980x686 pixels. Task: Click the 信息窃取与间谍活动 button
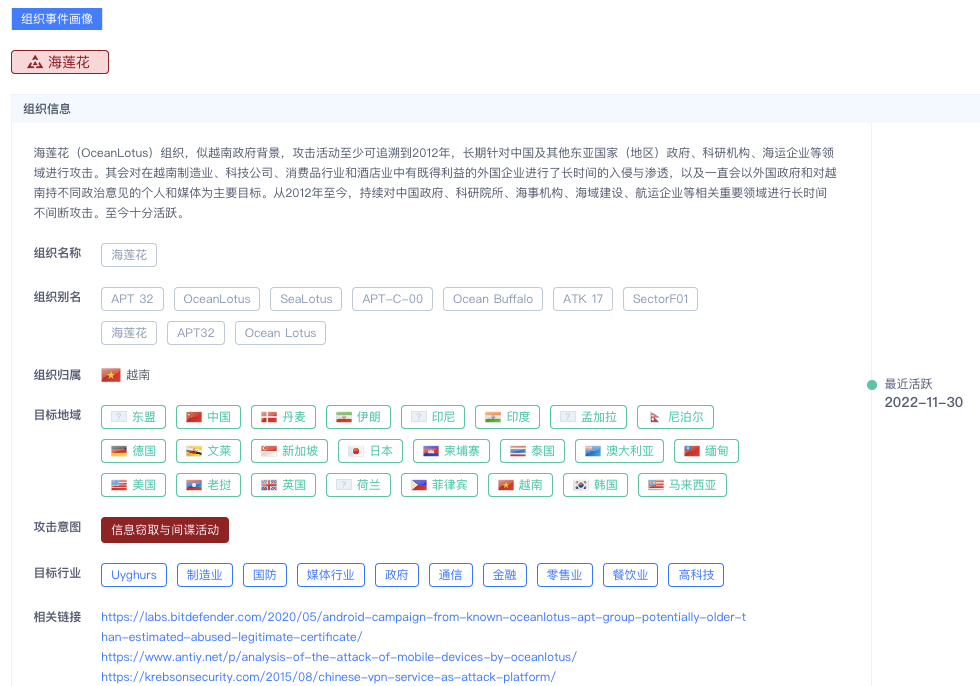(165, 530)
